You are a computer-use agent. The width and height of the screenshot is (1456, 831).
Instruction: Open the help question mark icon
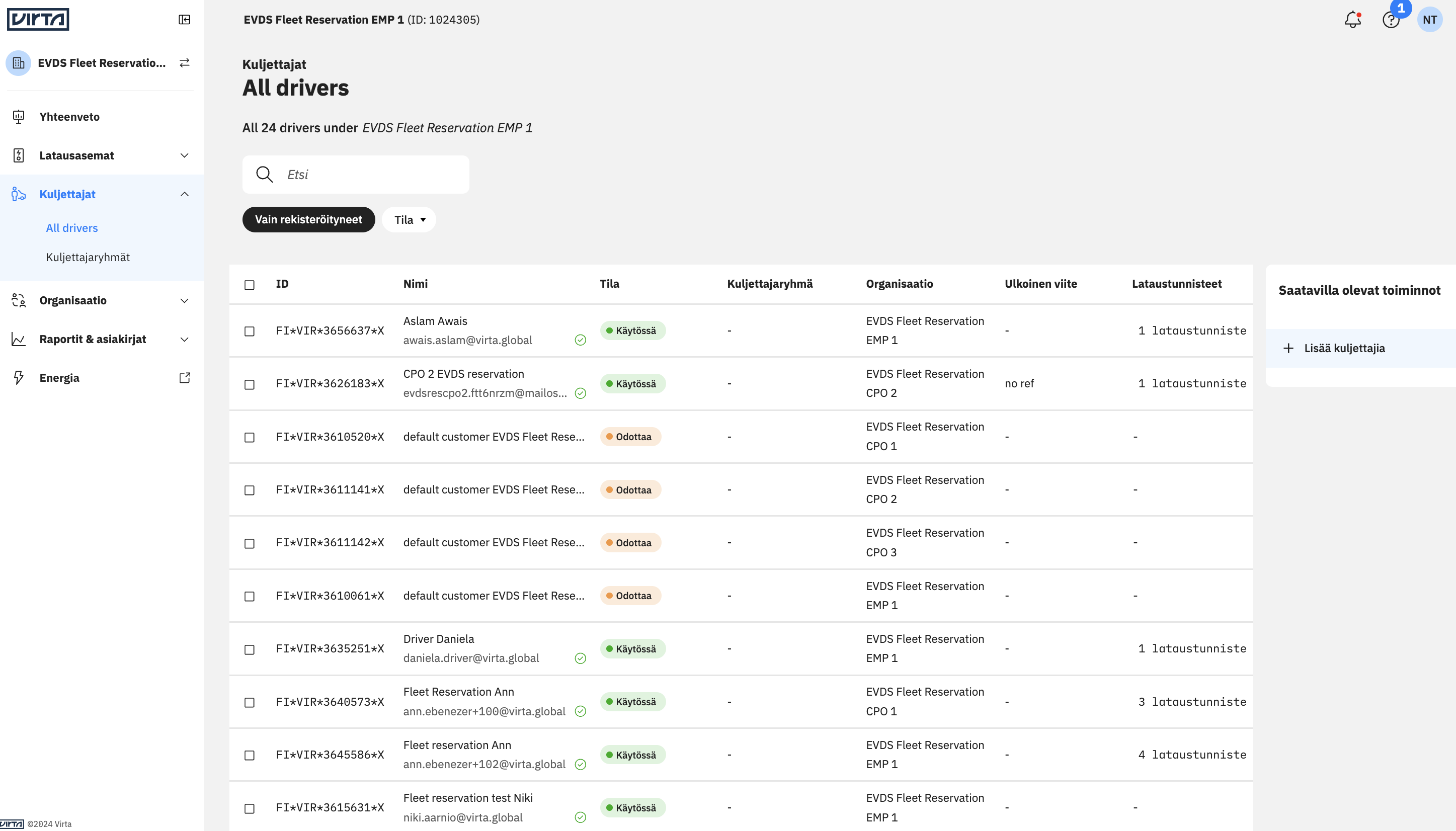coord(1391,20)
